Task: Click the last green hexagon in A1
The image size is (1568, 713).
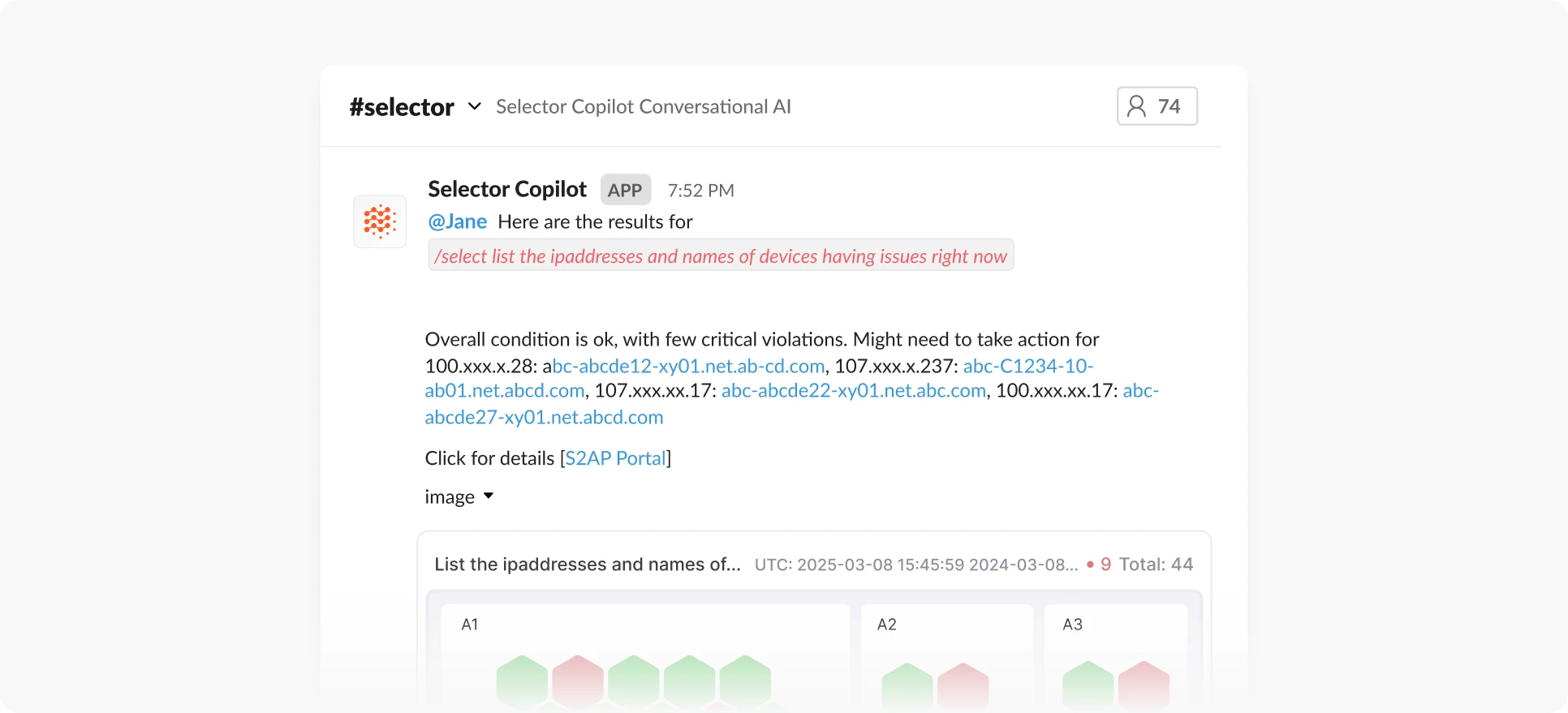Action: (x=745, y=681)
